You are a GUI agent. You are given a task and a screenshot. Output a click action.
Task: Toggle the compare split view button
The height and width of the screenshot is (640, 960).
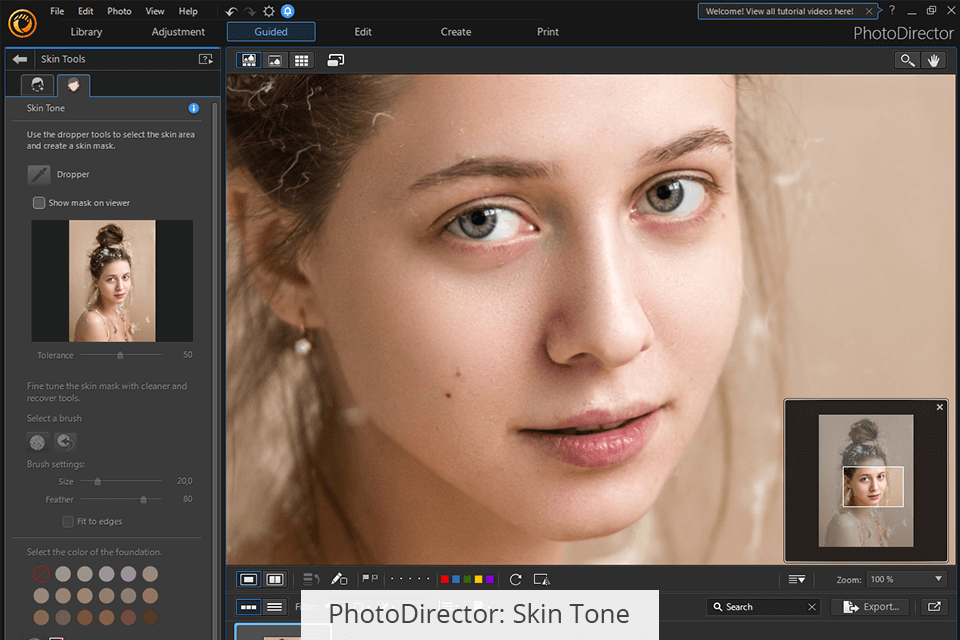[x=275, y=579]
